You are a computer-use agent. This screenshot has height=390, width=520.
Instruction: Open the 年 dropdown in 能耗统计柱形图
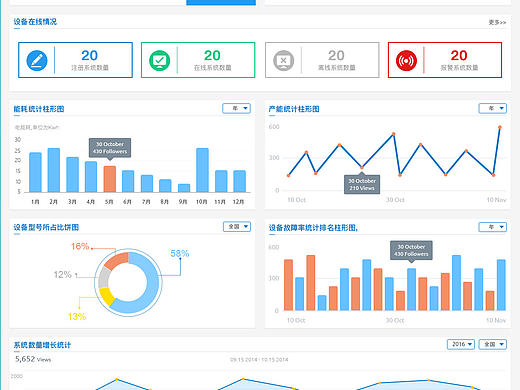pyautogui.click(x=236, y=108)
